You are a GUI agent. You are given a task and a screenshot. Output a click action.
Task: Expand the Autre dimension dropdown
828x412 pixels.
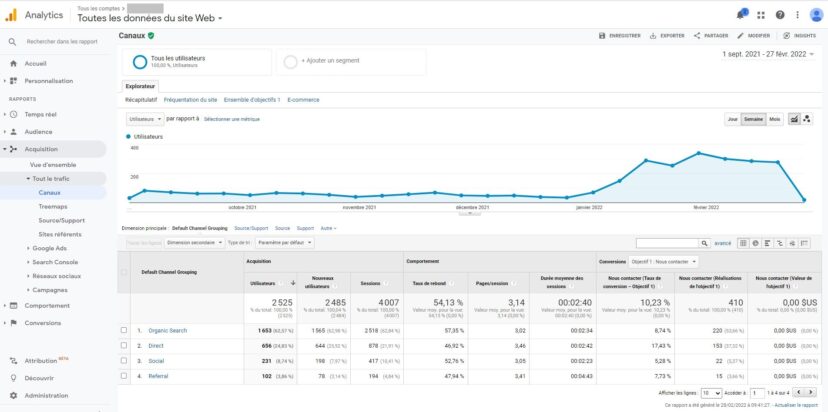tap(328, 229)
